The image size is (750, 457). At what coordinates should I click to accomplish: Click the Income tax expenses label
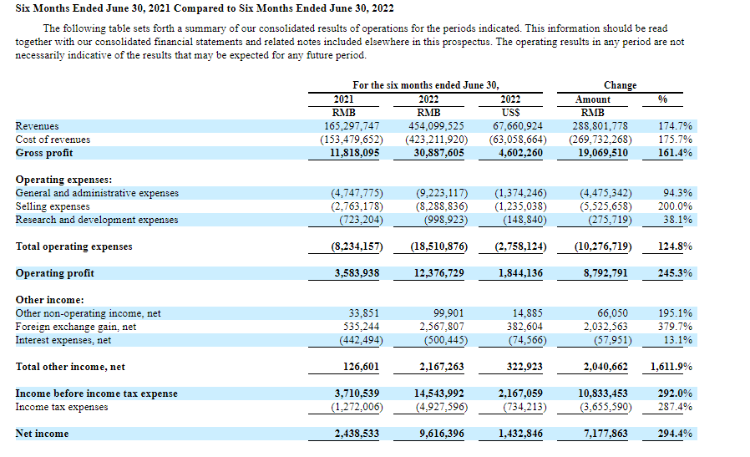(62, 407)
